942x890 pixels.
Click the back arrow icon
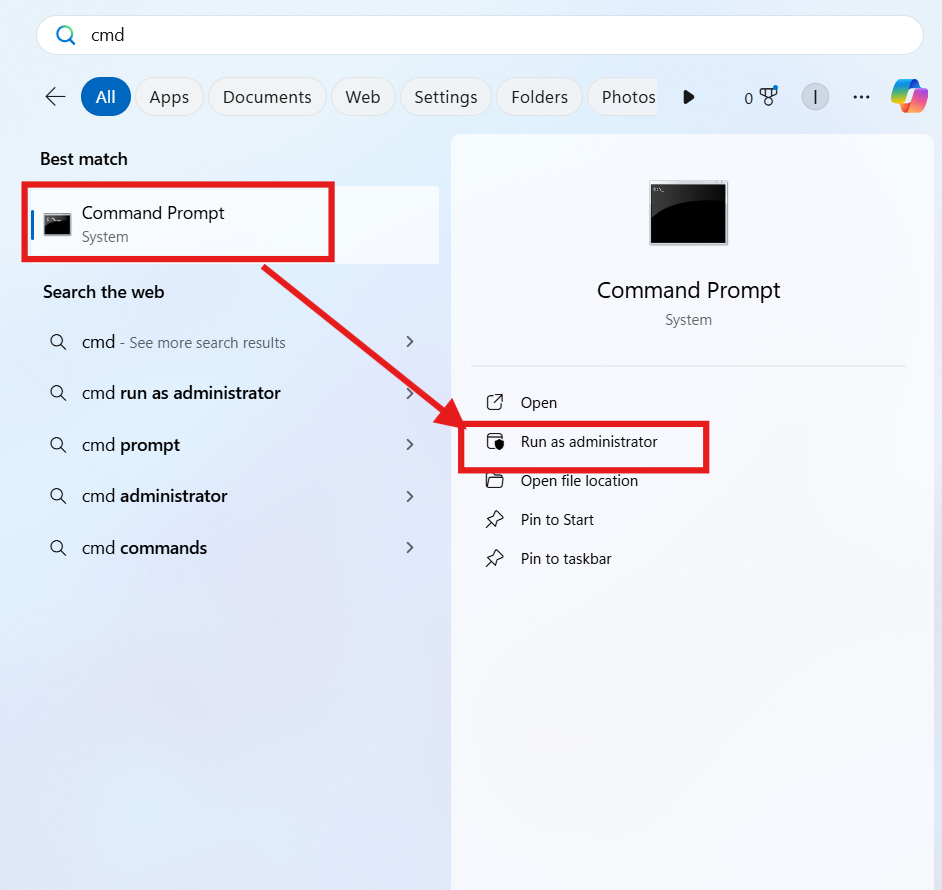coord(55,97)
